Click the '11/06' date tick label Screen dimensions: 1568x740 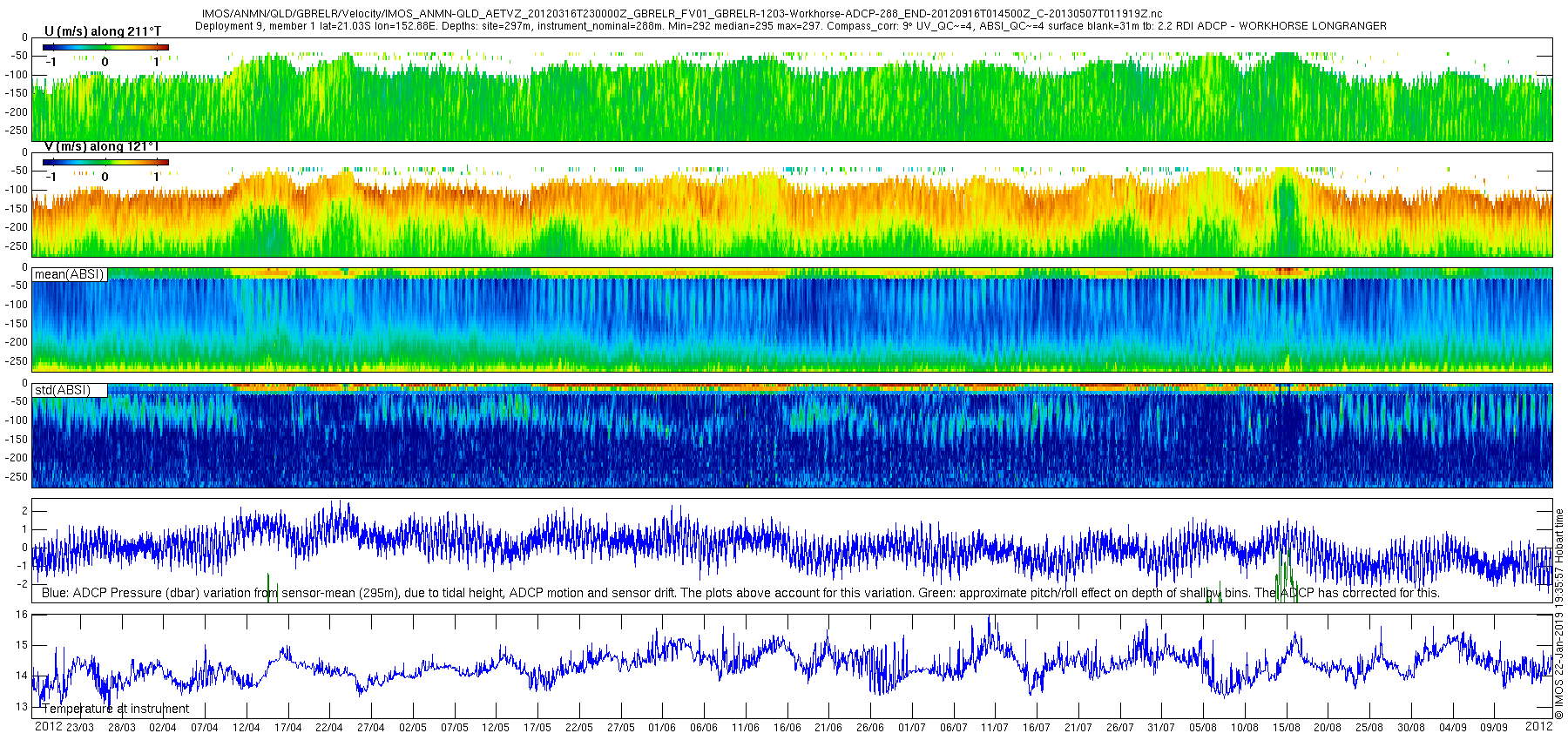pyautogui.click(x=746, y=728)
